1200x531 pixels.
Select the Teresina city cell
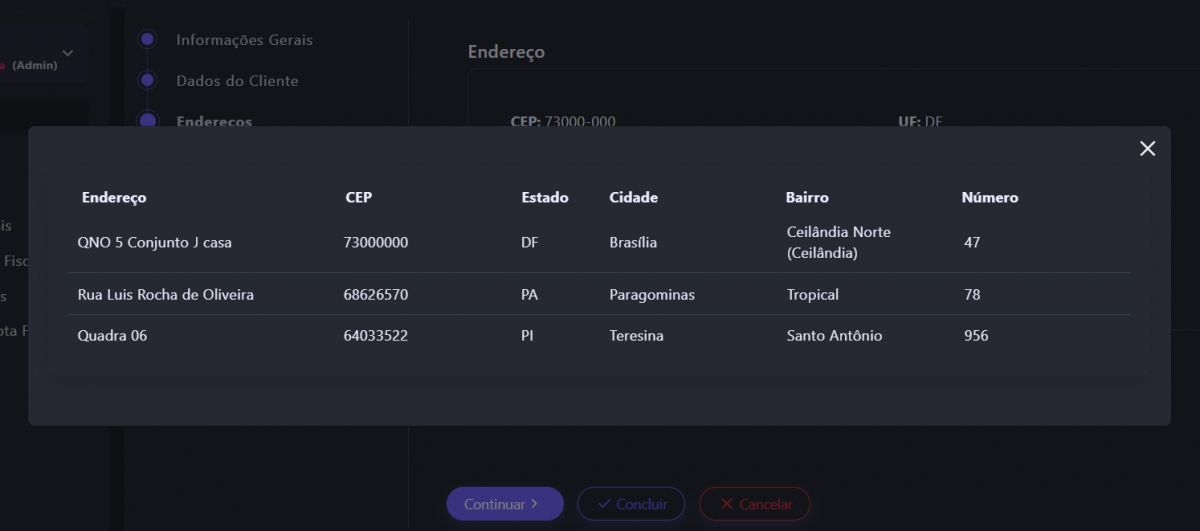[x=636, y=336]
